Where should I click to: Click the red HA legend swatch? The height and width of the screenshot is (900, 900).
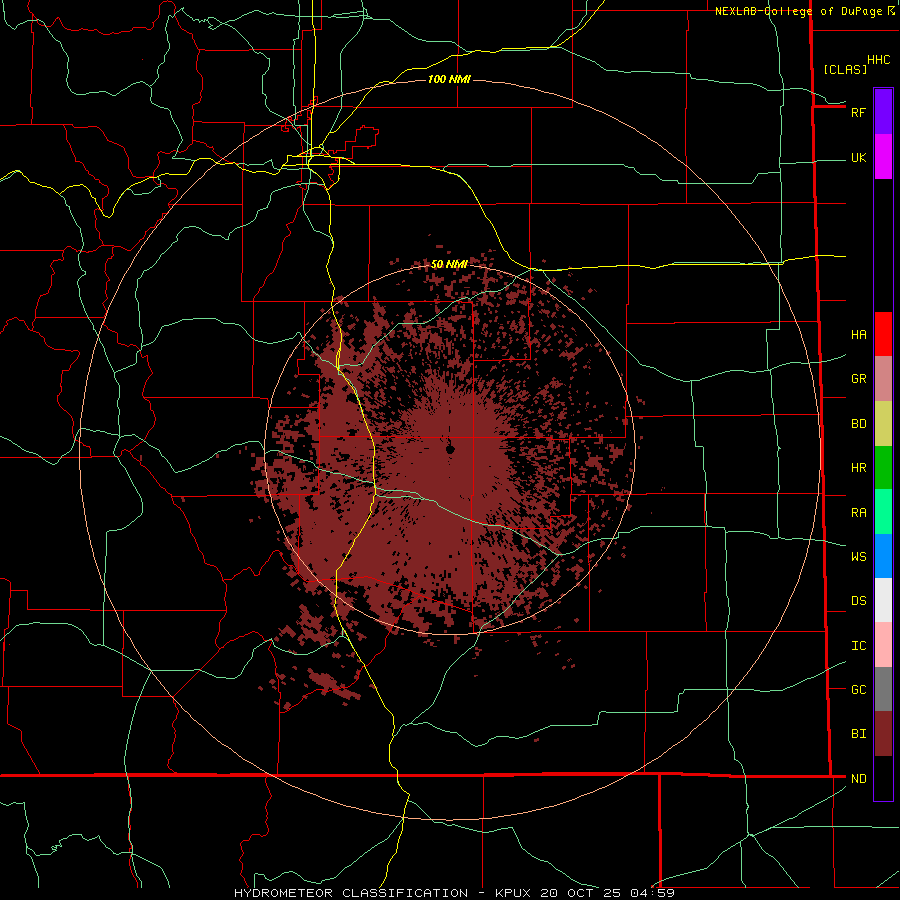click(x=883, y=334)
